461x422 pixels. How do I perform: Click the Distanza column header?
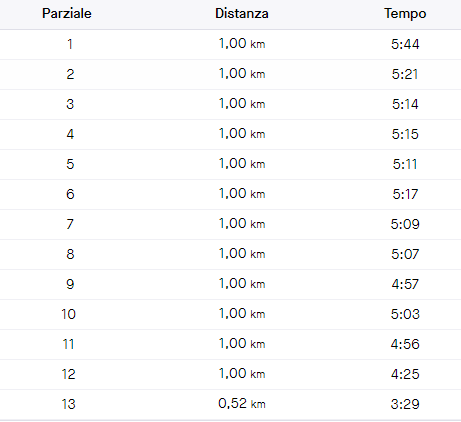tap(242, 14)
